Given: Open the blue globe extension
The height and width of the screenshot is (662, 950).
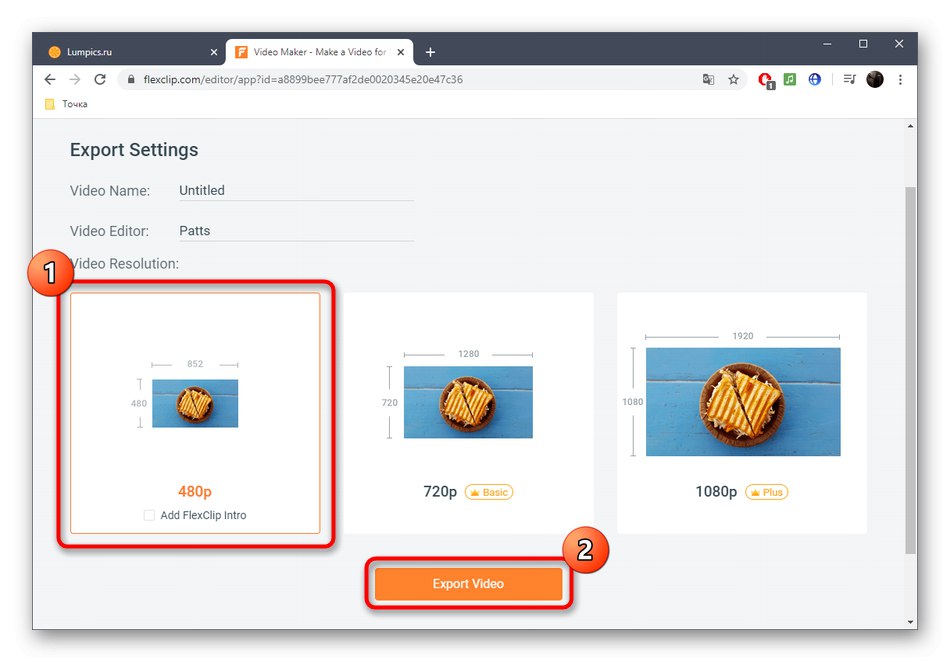Looking at the screenshot, I should coord(815,79).
